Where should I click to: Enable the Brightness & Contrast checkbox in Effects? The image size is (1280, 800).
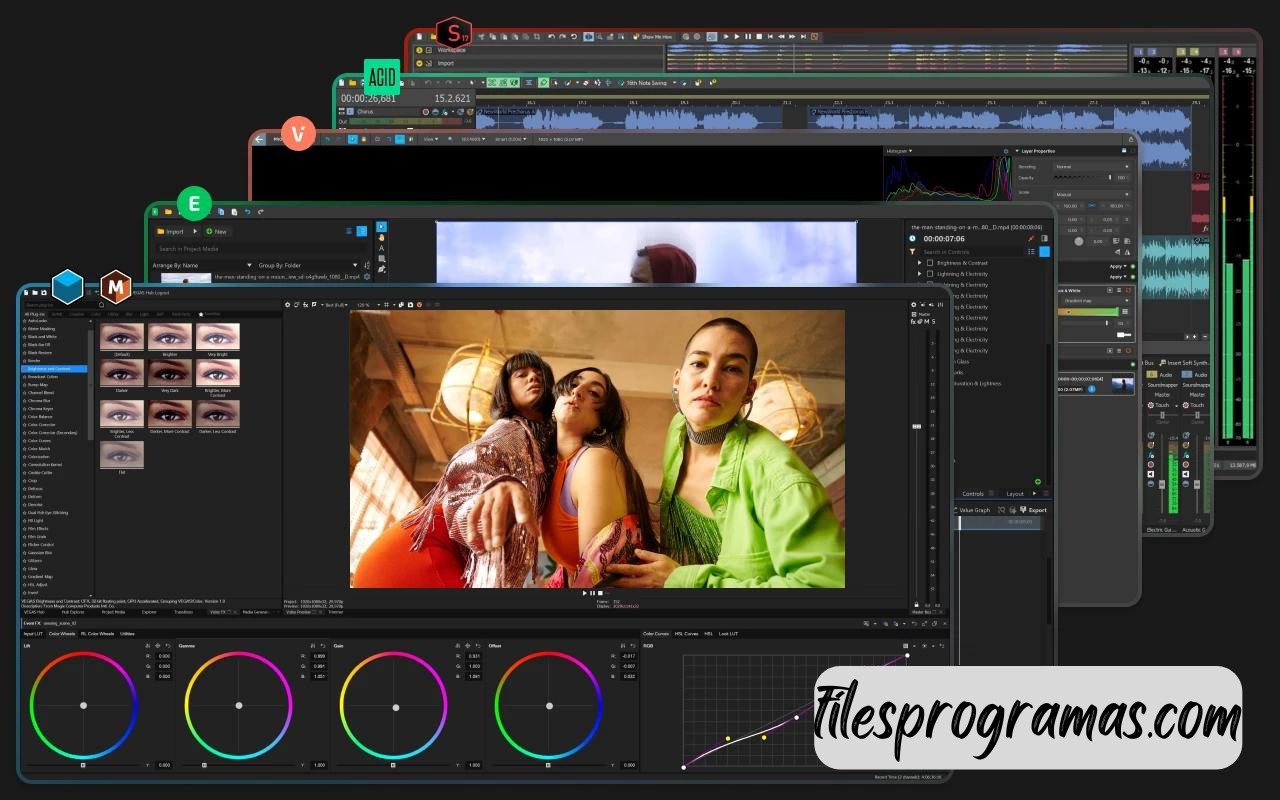[930, 263]
